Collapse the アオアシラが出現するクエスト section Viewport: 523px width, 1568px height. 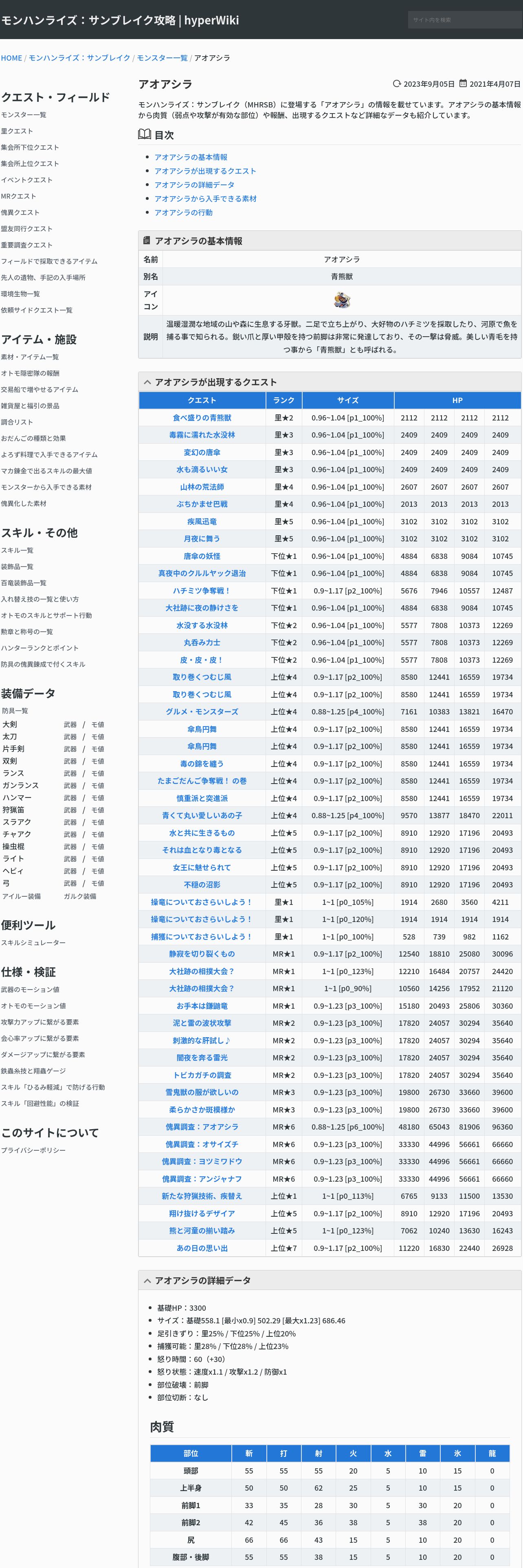[147, 382]
